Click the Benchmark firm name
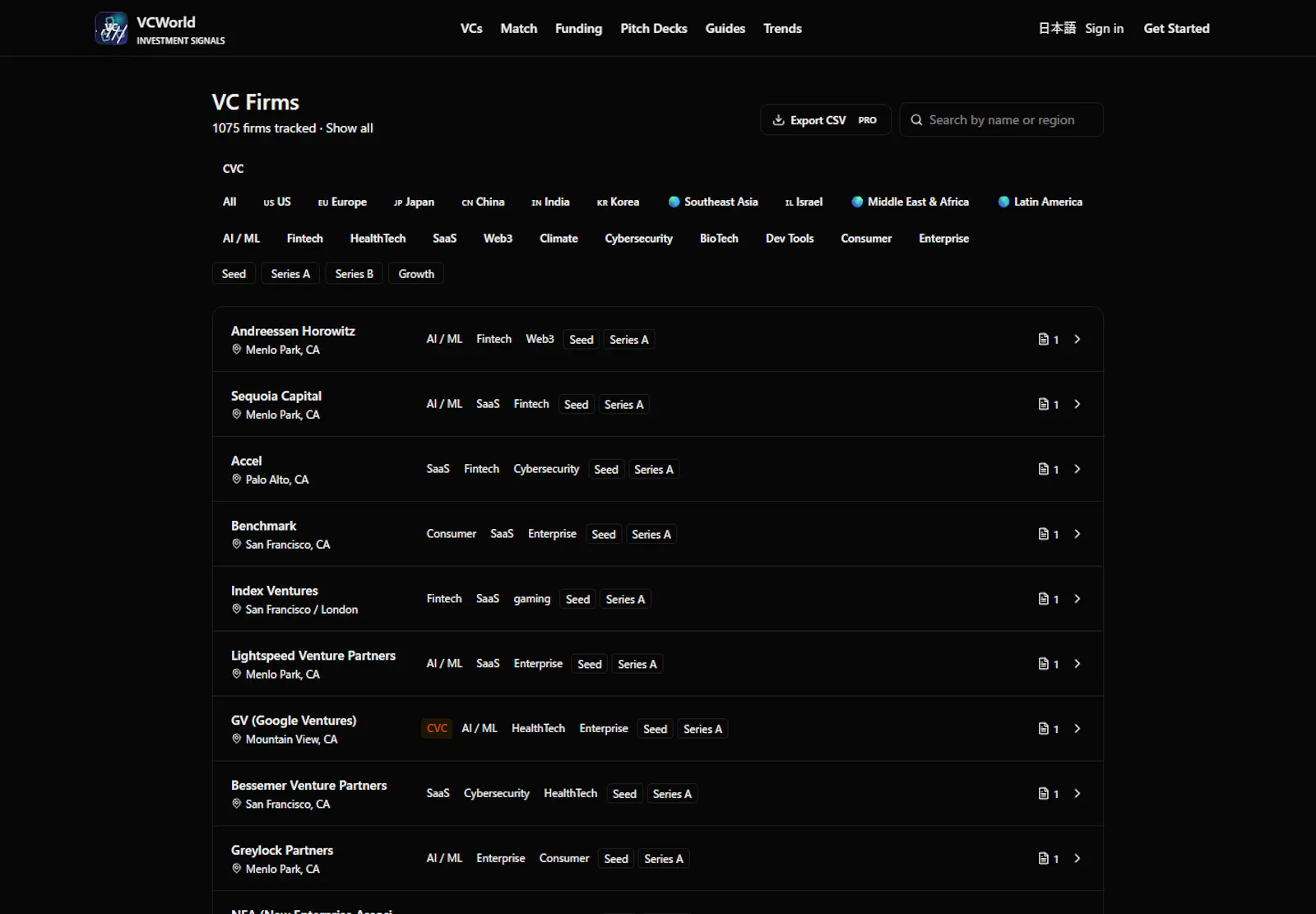The width and height of the screenshot is (1316, 914). (264, 526)
